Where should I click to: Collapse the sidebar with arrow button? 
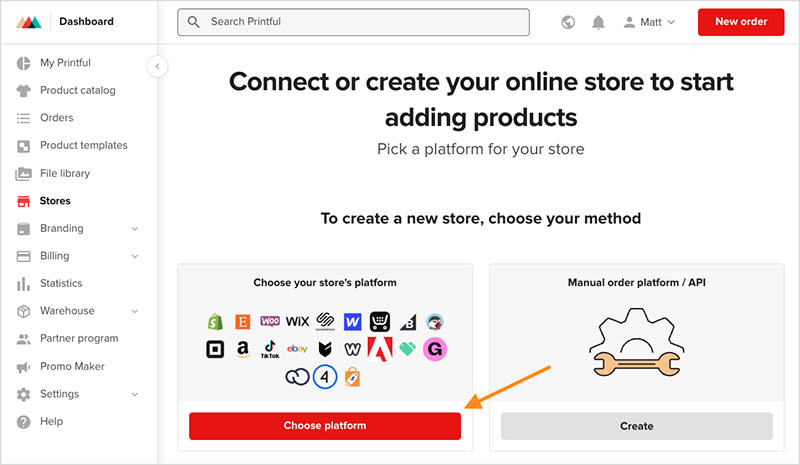pyautogui.click(x=157, y=66)
